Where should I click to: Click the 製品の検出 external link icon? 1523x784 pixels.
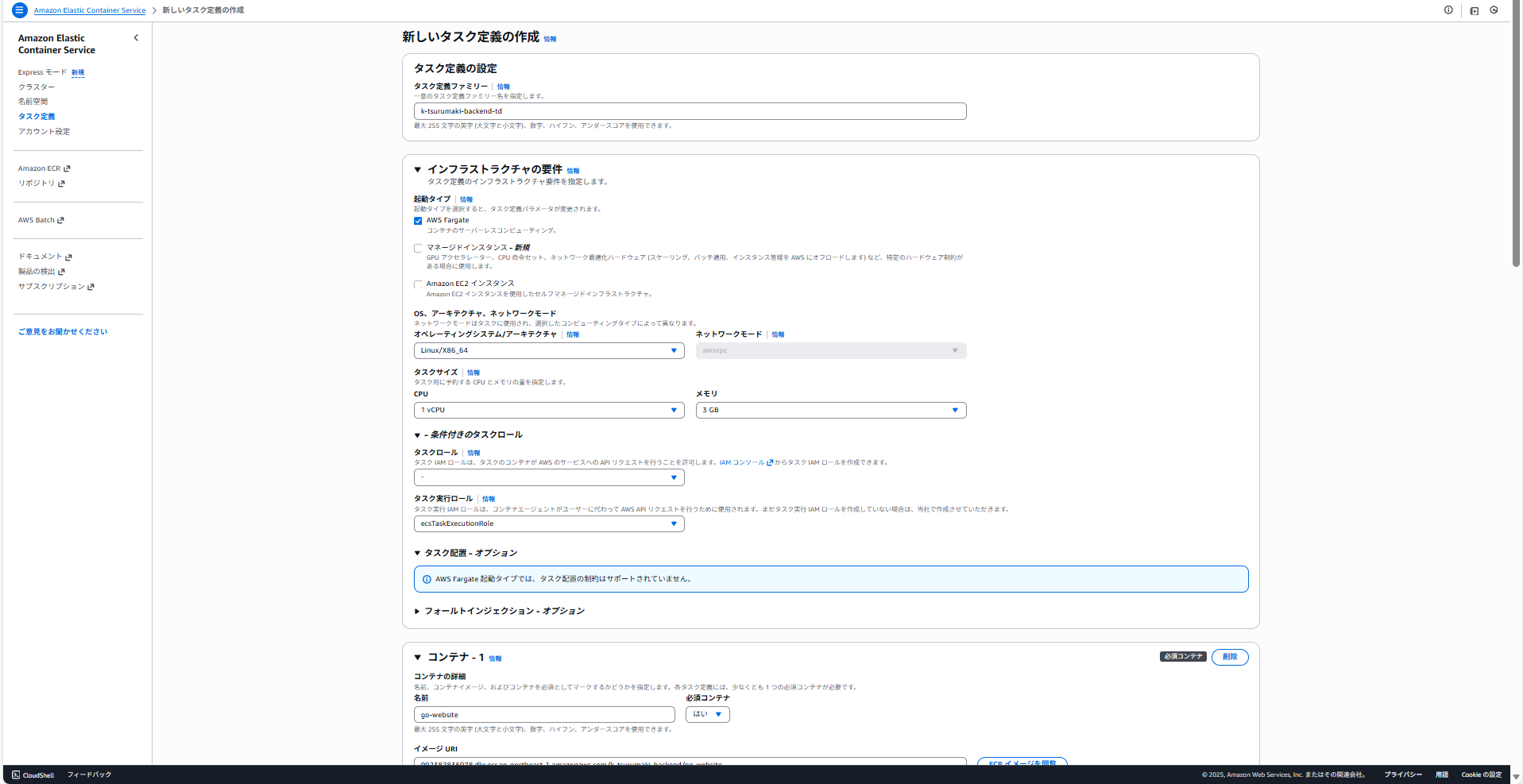61,272
